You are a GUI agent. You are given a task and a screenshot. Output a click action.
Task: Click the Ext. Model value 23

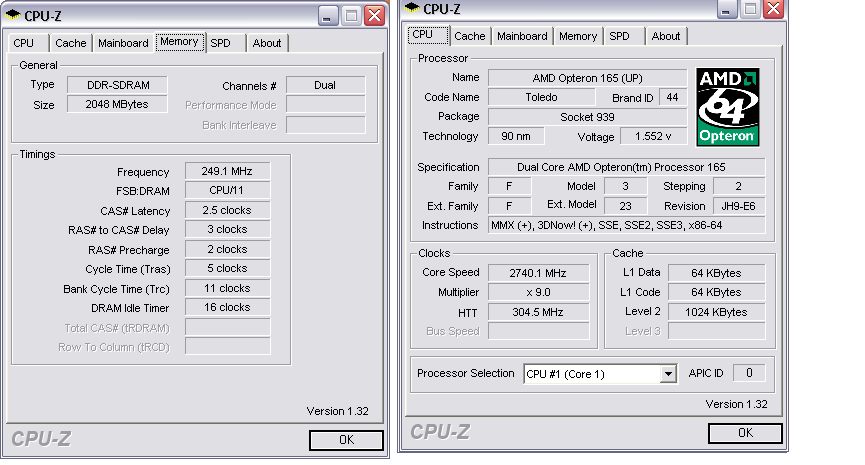click(626, 206)
